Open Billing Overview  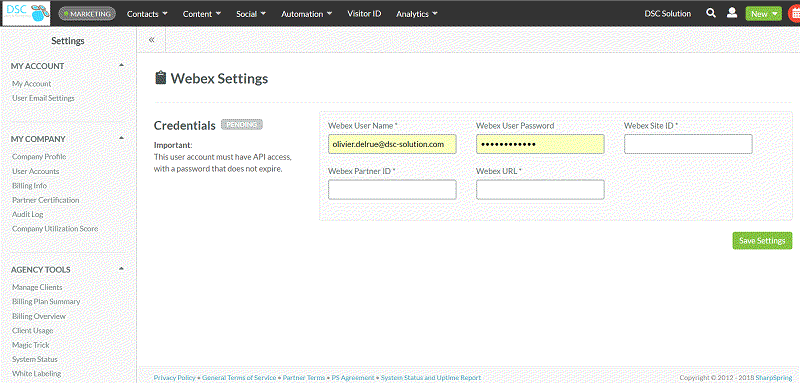coord(39,316)
